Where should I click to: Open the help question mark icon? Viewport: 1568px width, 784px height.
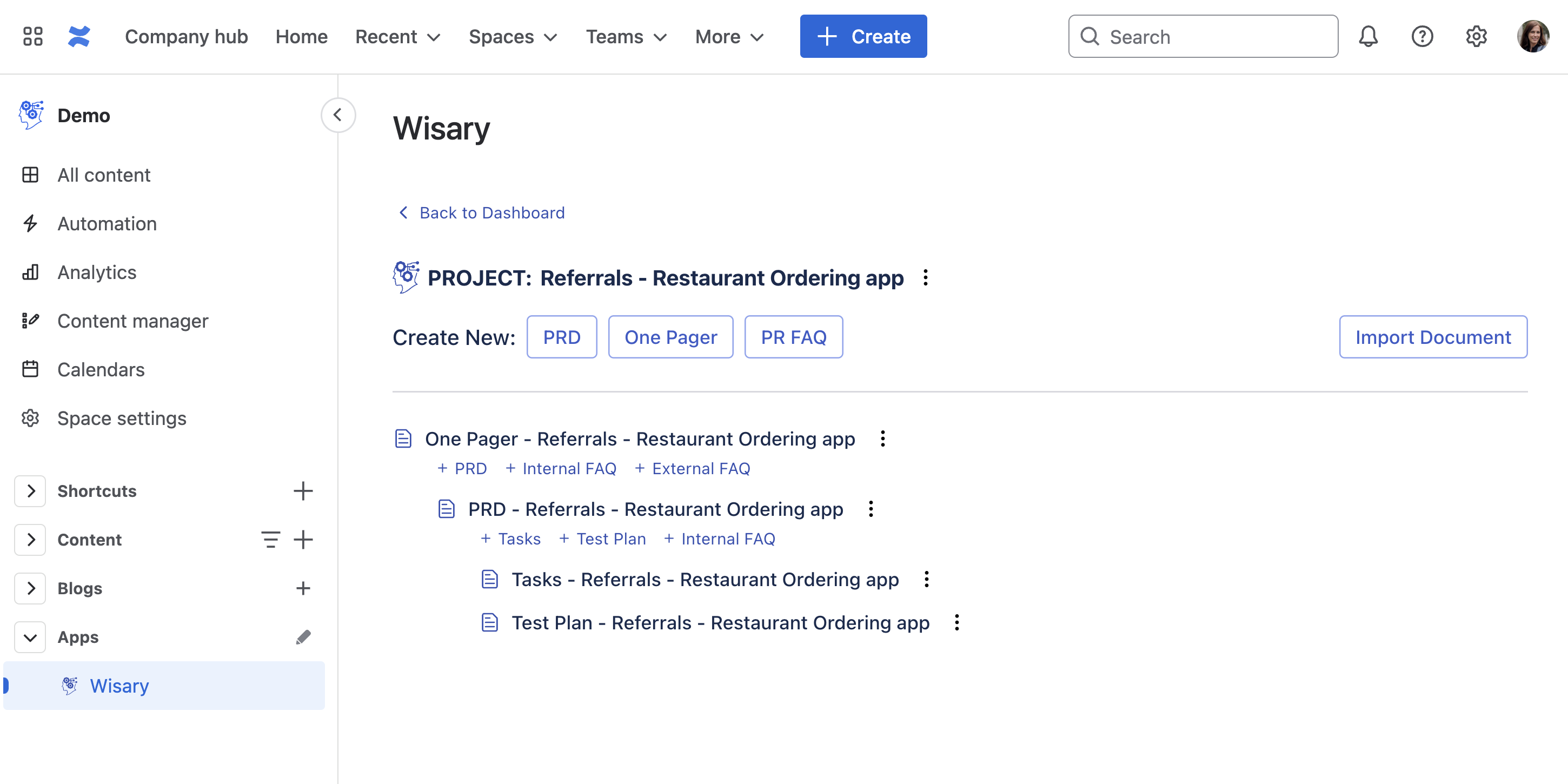(1422, 37)
